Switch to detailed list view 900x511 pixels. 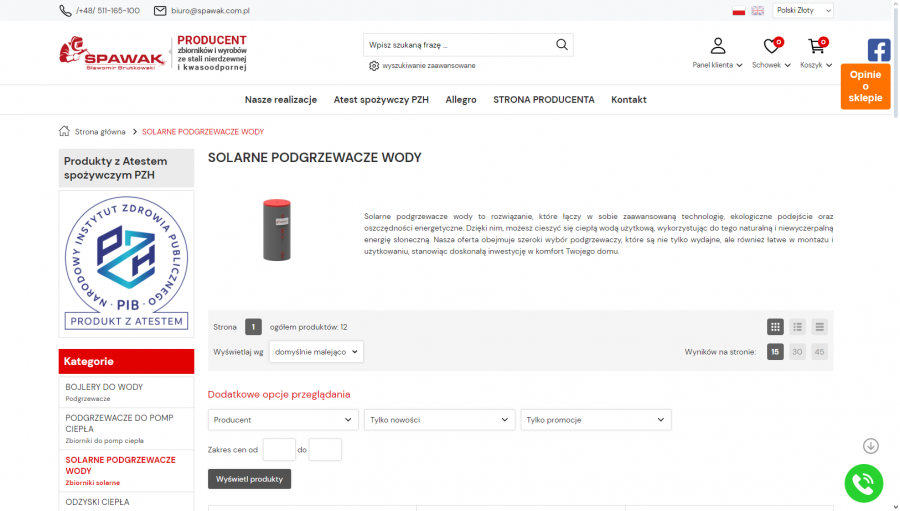coord(797,327)
